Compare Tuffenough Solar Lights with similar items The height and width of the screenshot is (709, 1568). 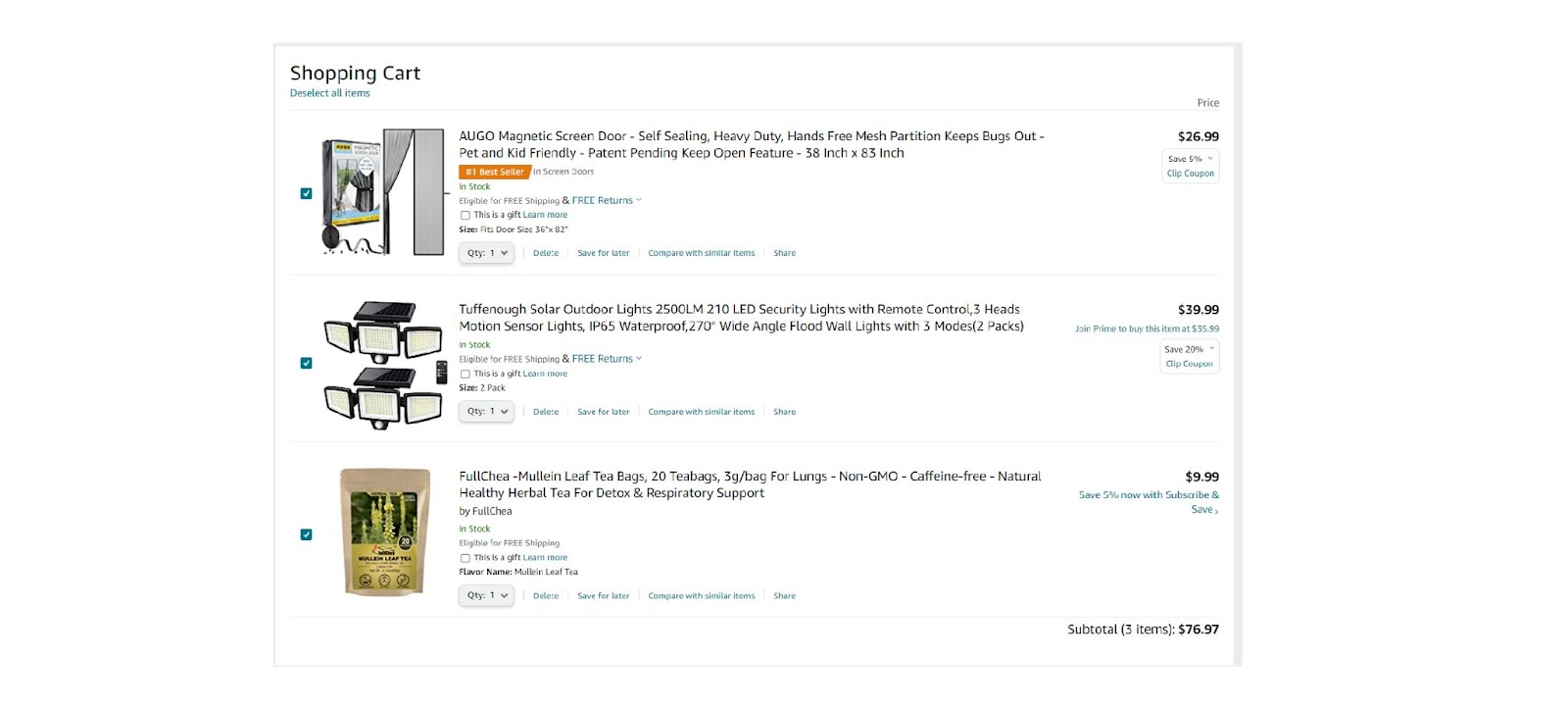702,412
